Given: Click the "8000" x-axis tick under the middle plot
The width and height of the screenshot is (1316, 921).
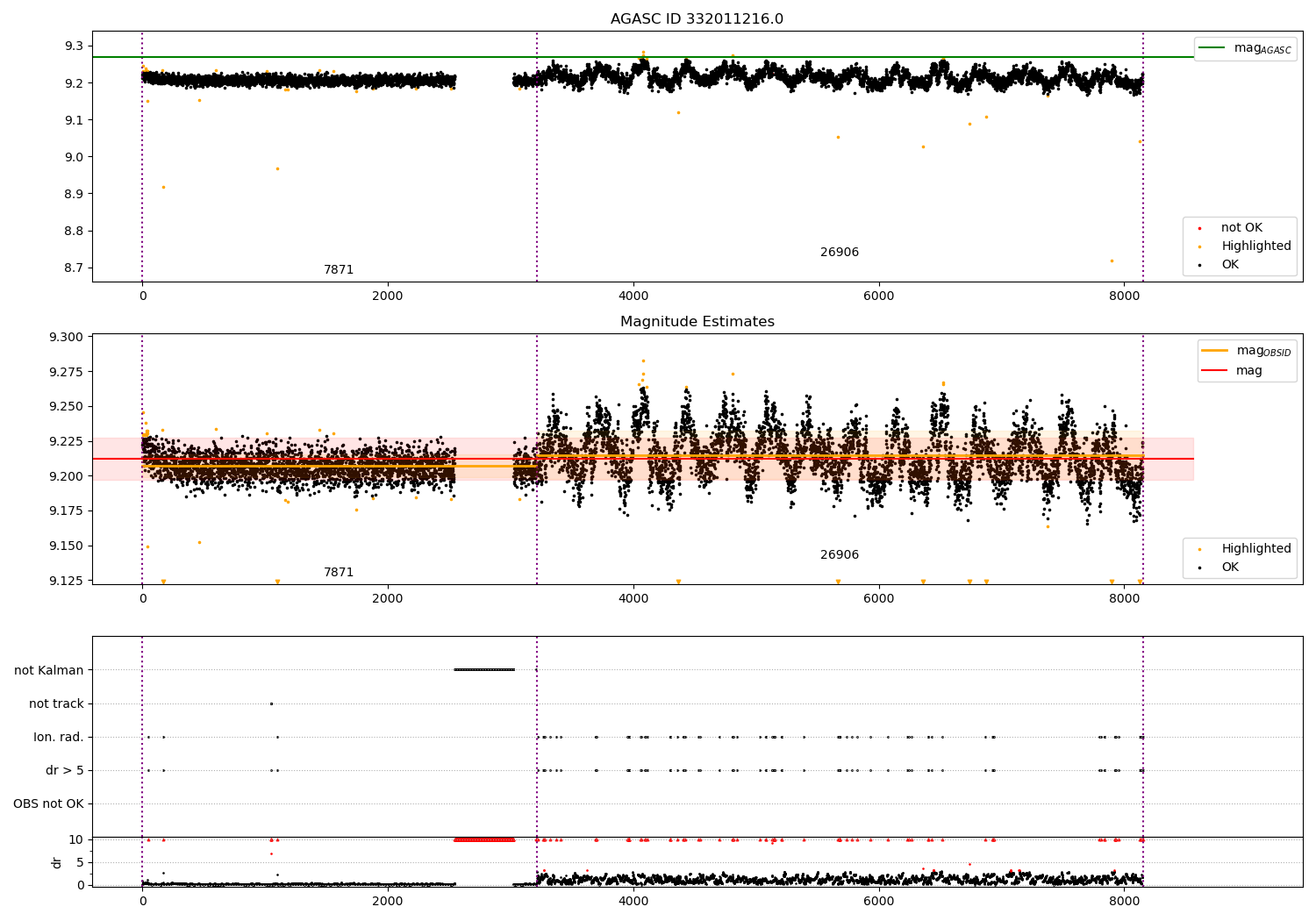Looking at the screenshot, I should 1125,599.
